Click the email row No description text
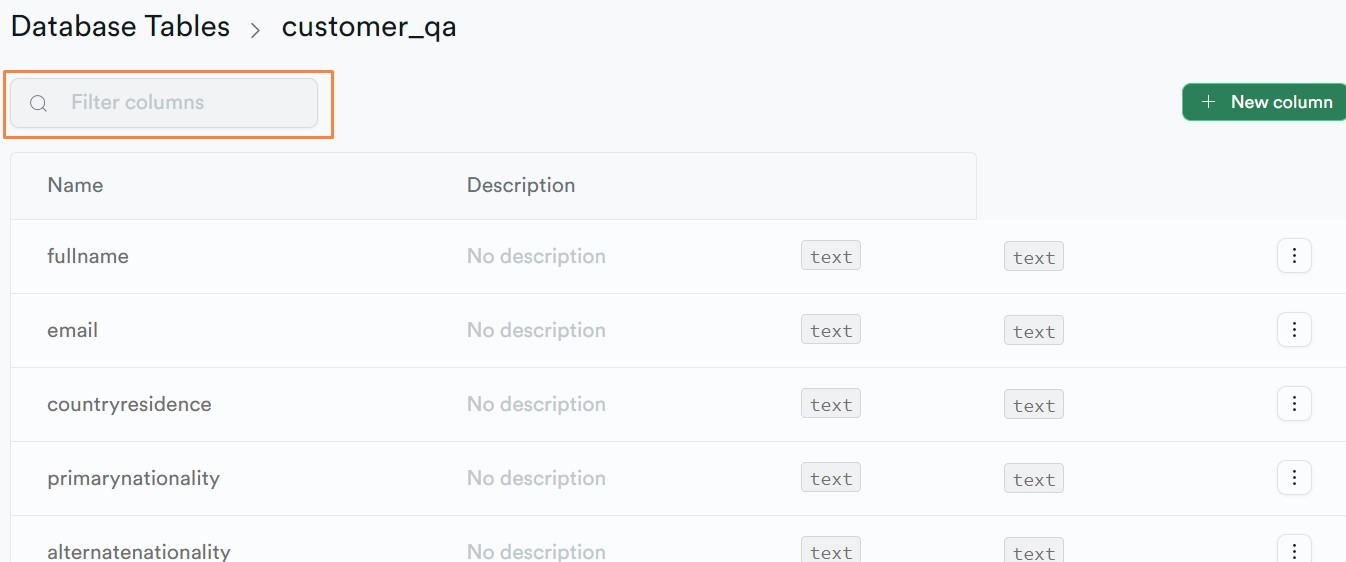This screenshot has width=1346, height=562. coord(536,330)
